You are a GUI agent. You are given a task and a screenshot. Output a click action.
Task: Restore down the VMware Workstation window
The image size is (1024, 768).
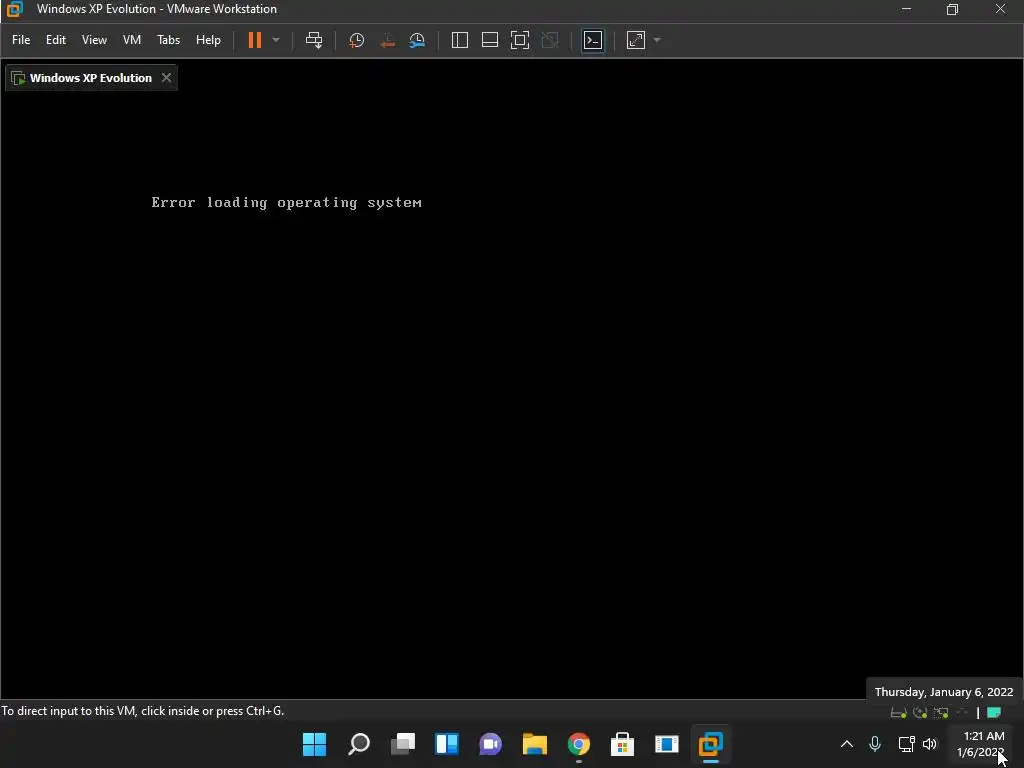tap(952, 9)
